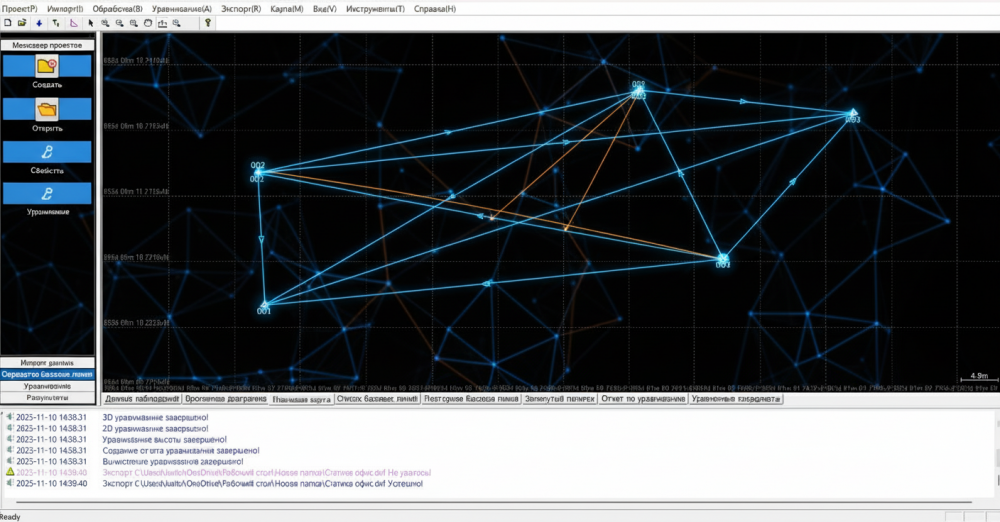
Task: Open the Уравнивание section at sidebar bottom
Action: pos(47,386)
